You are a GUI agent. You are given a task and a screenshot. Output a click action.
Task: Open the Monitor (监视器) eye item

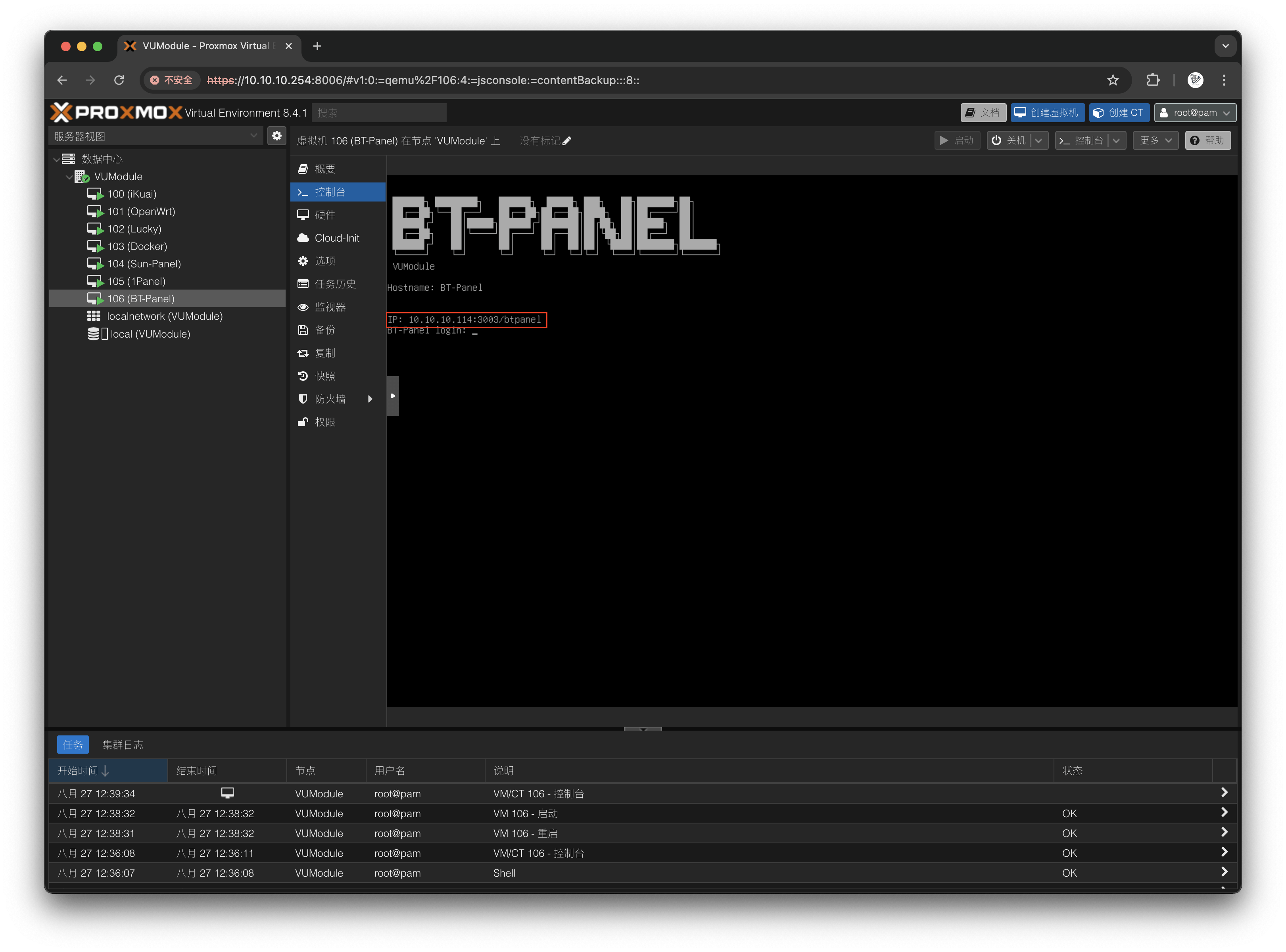coord(330,307)
